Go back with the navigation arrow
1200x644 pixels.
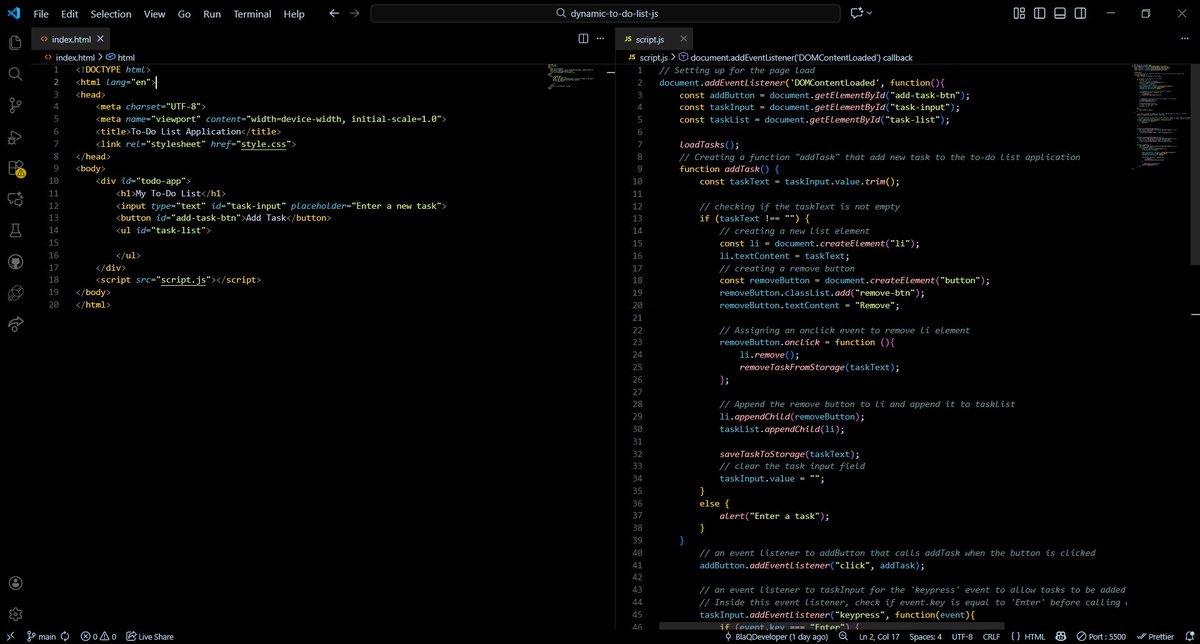pyautogui.click(x=332, y=14)
